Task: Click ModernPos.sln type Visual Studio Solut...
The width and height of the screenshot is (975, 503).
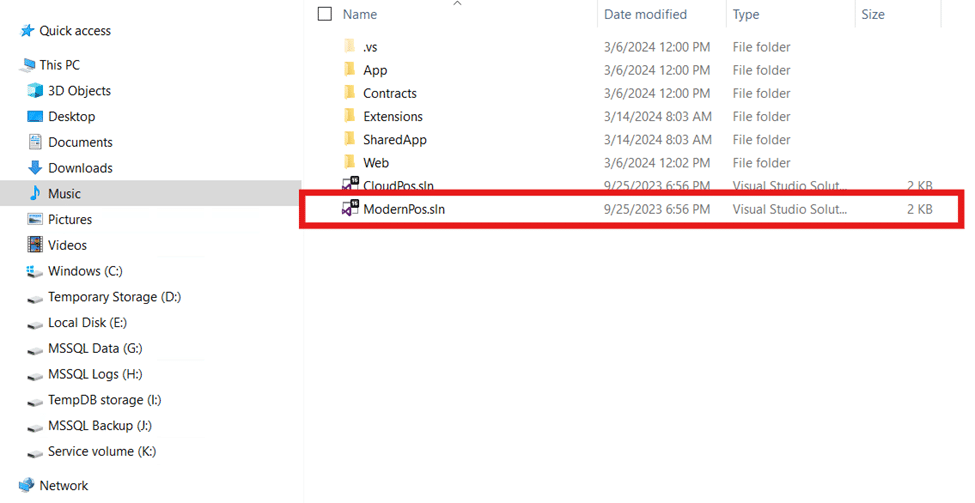Action: pos(790,209)
